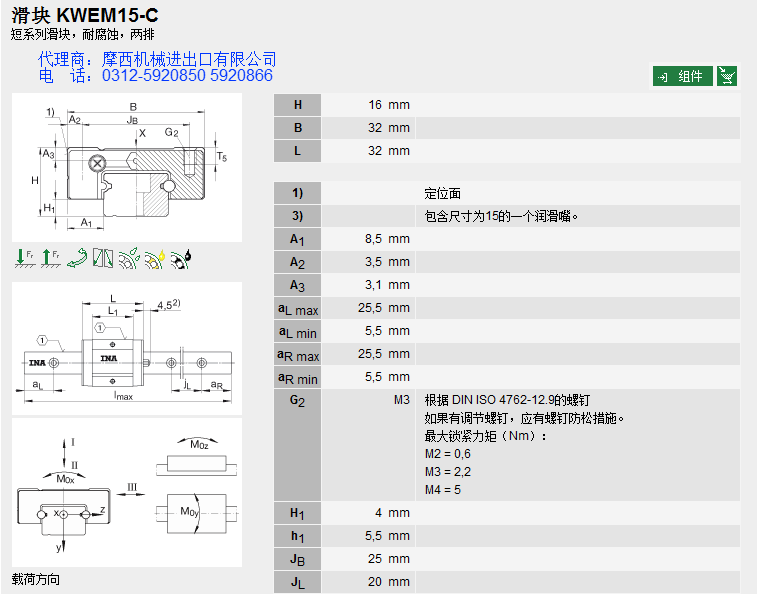
Task: Click the bearing with black drop icon
Action: point(180,258)
